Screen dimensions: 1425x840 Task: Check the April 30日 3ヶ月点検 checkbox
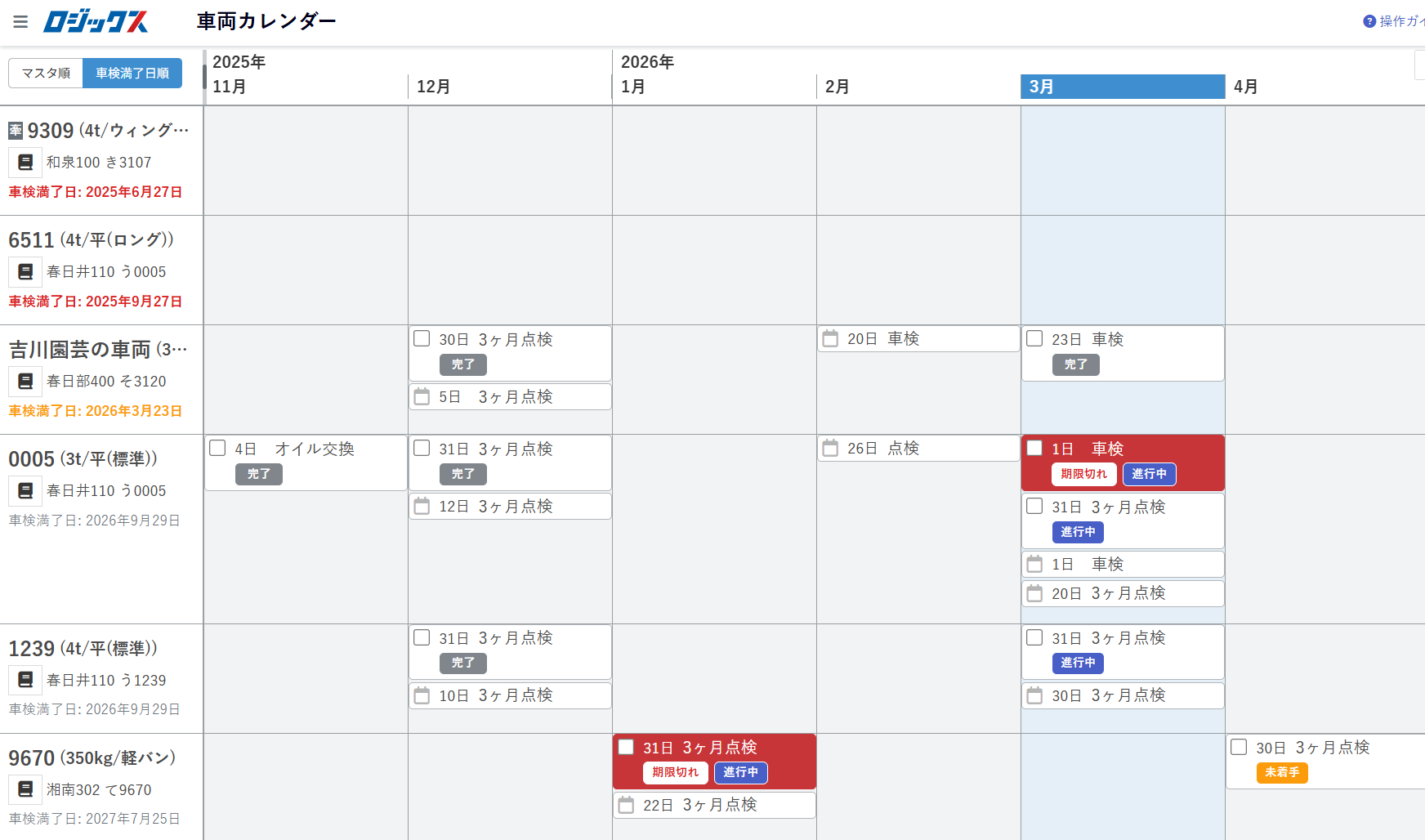[1239, 747]
